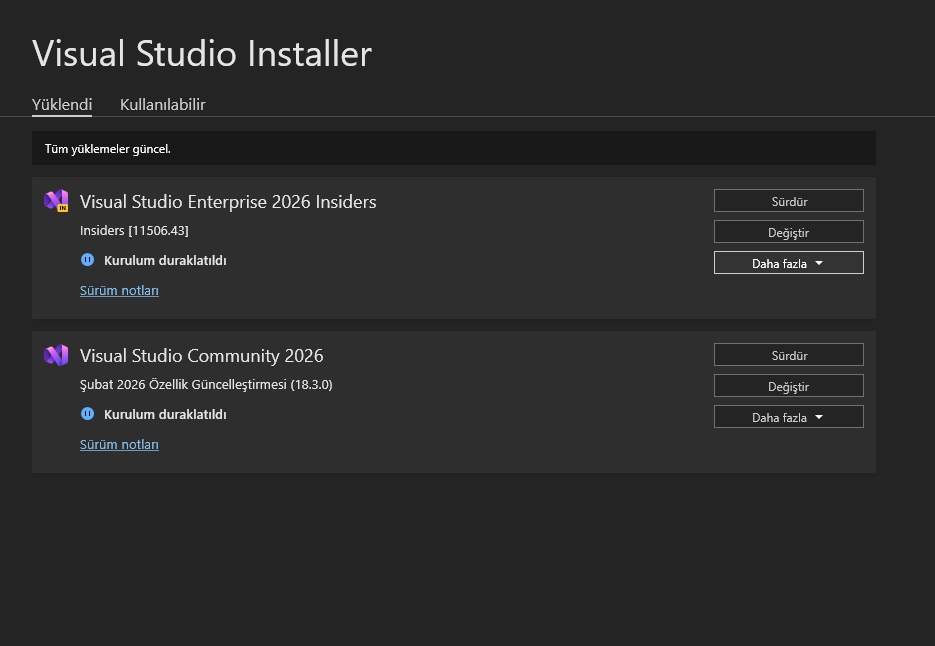Expand the Daha fazla dropdown arrow for Community
The width and height of the screenshot is (935, 646).
[819, 417]
